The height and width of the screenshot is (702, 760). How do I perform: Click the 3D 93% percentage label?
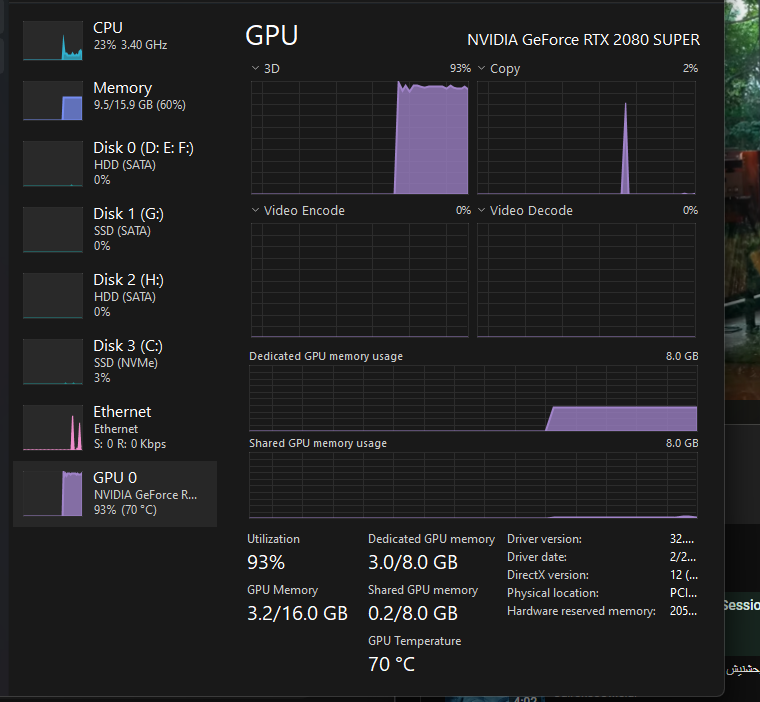coord(460,68)
